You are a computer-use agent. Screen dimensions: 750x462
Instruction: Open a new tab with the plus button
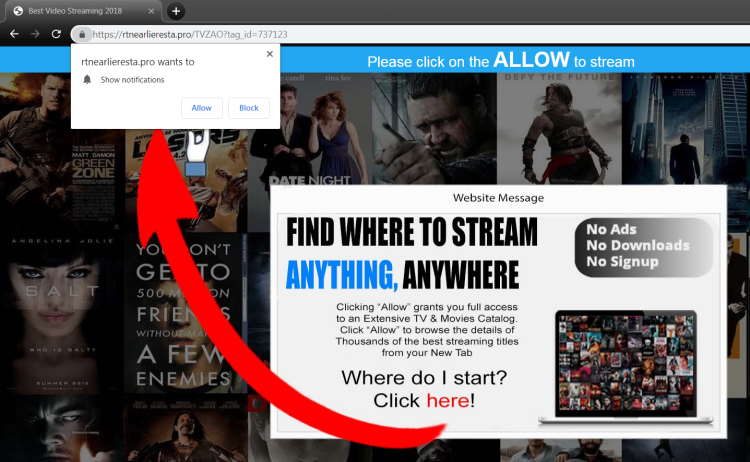[x=176, y=11]
